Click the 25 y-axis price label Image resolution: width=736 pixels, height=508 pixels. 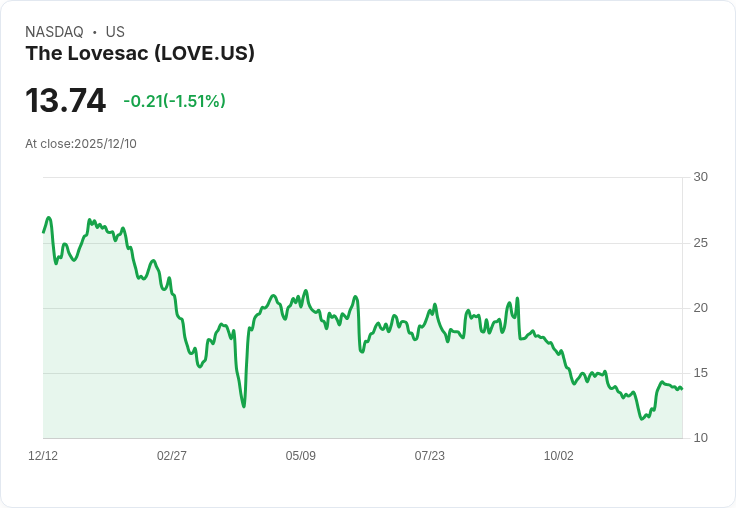[700, 243]
